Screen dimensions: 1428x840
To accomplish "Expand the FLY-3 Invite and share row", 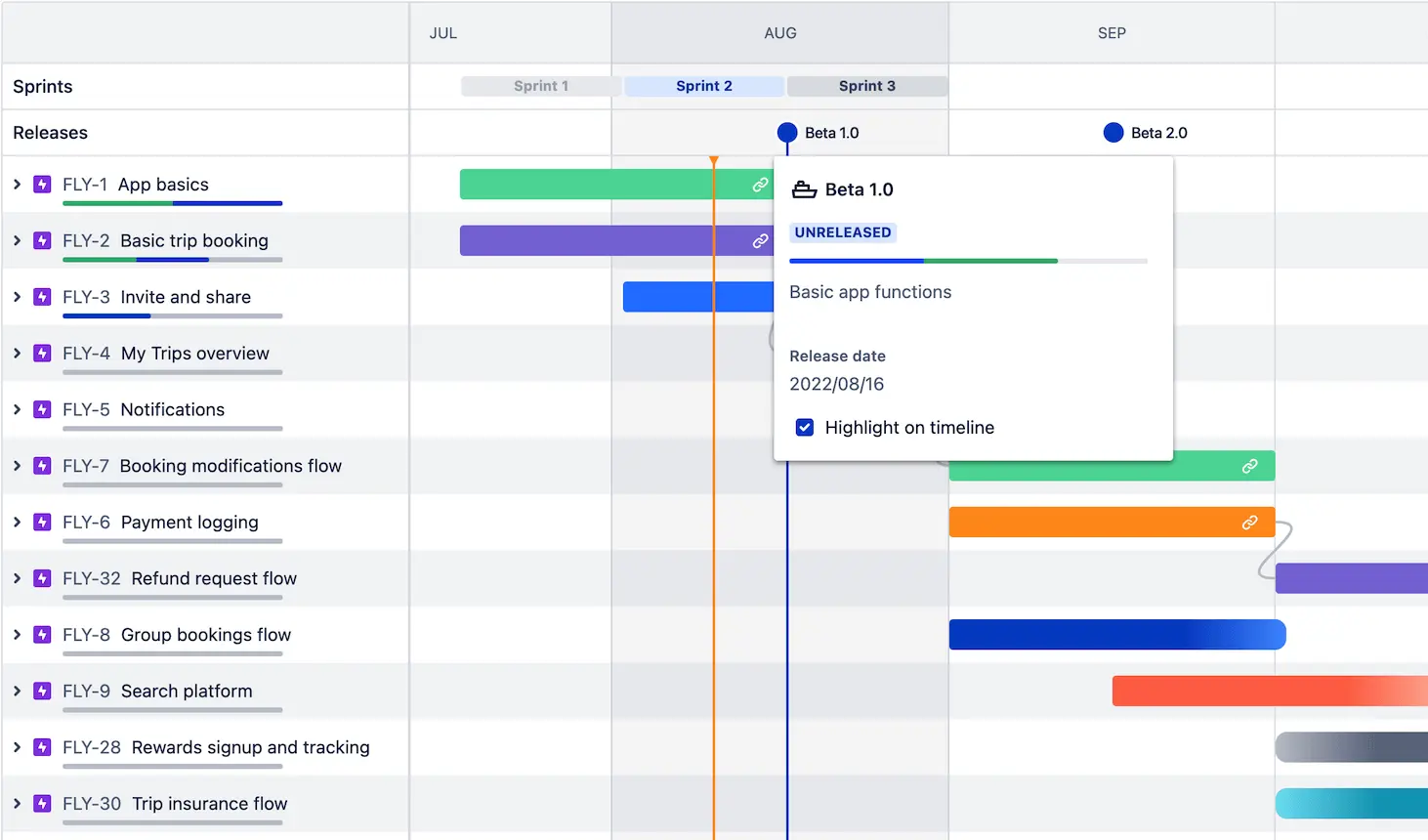I will pos(17,297).
